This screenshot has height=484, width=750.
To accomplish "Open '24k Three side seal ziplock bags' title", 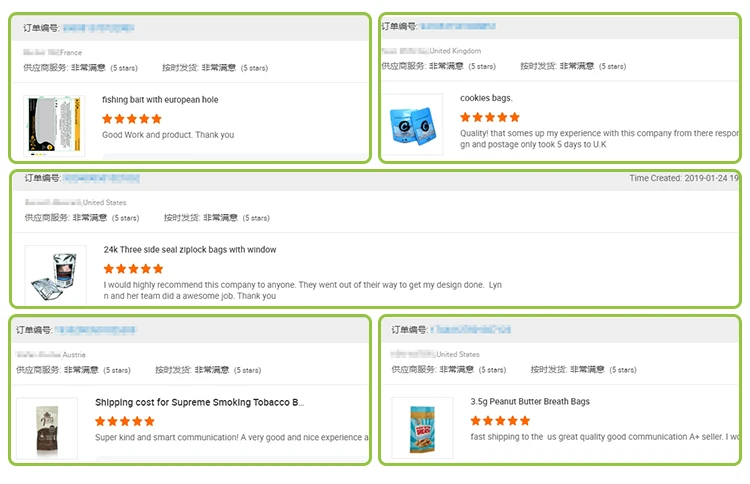I will point(190,250).
